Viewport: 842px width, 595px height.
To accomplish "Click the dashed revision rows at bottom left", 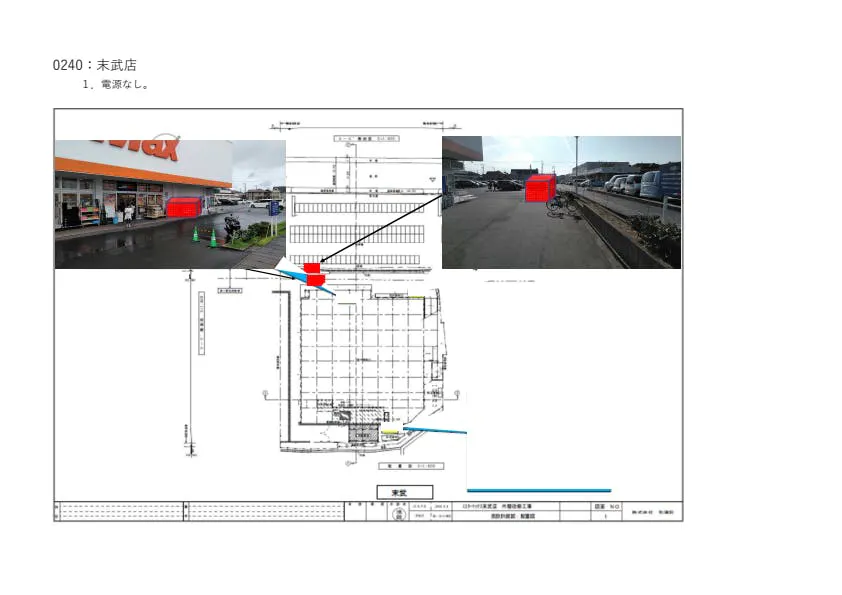I will pos(120,512).
